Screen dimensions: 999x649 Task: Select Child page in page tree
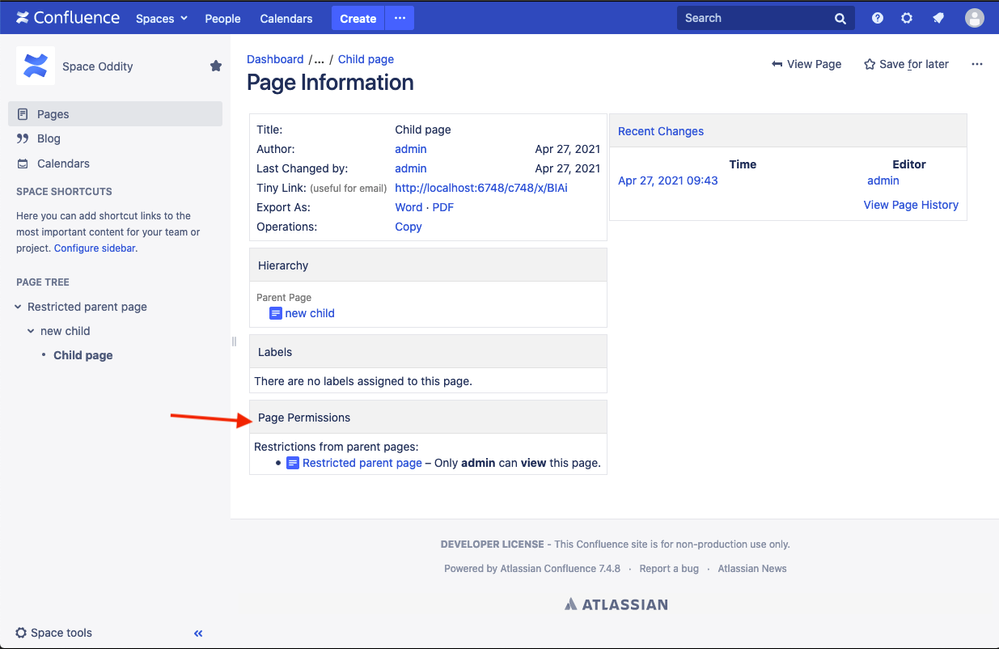pos(83,355)
